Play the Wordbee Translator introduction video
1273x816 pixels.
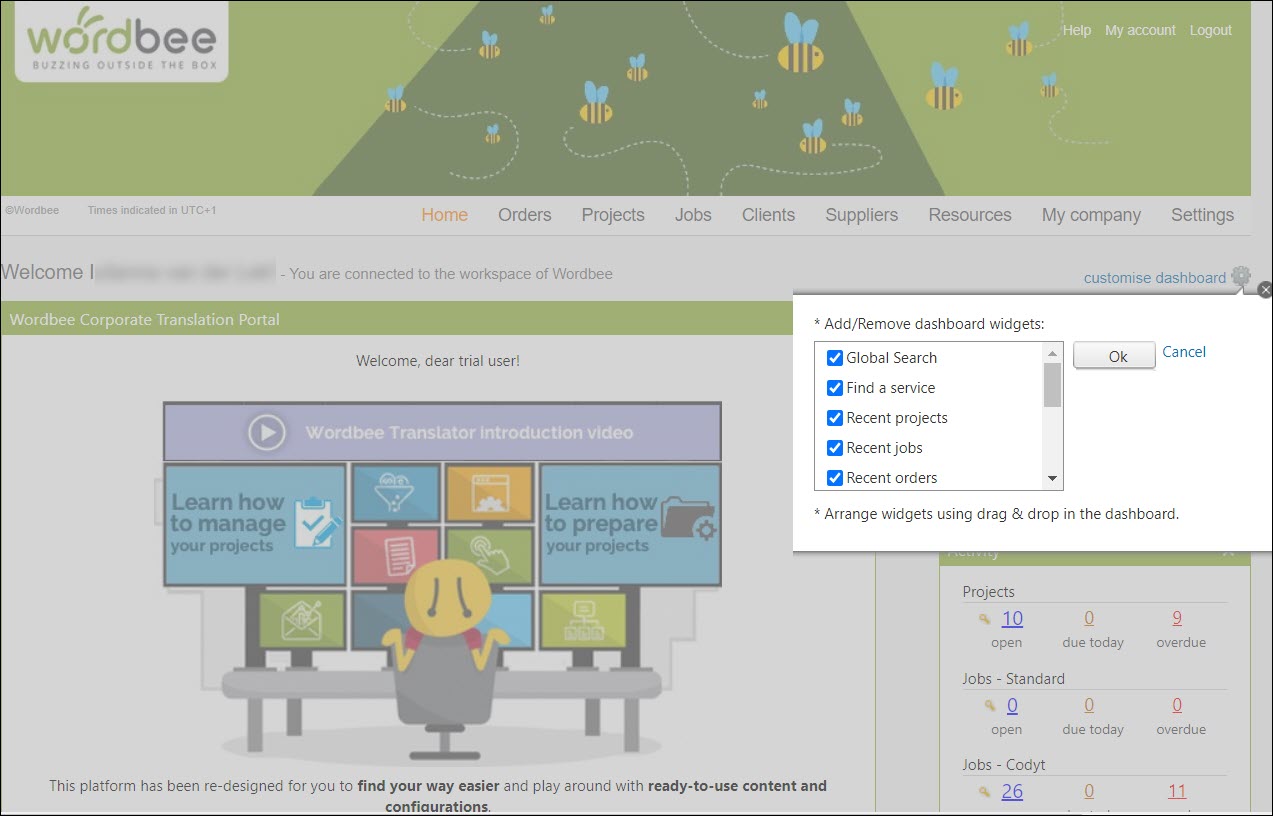click(267, 432)
